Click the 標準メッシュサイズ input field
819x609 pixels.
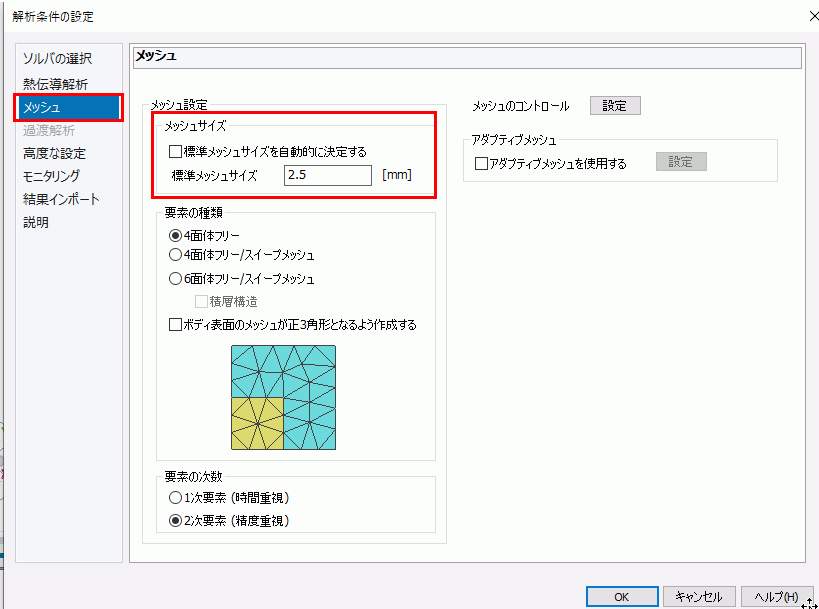point(327,176)
